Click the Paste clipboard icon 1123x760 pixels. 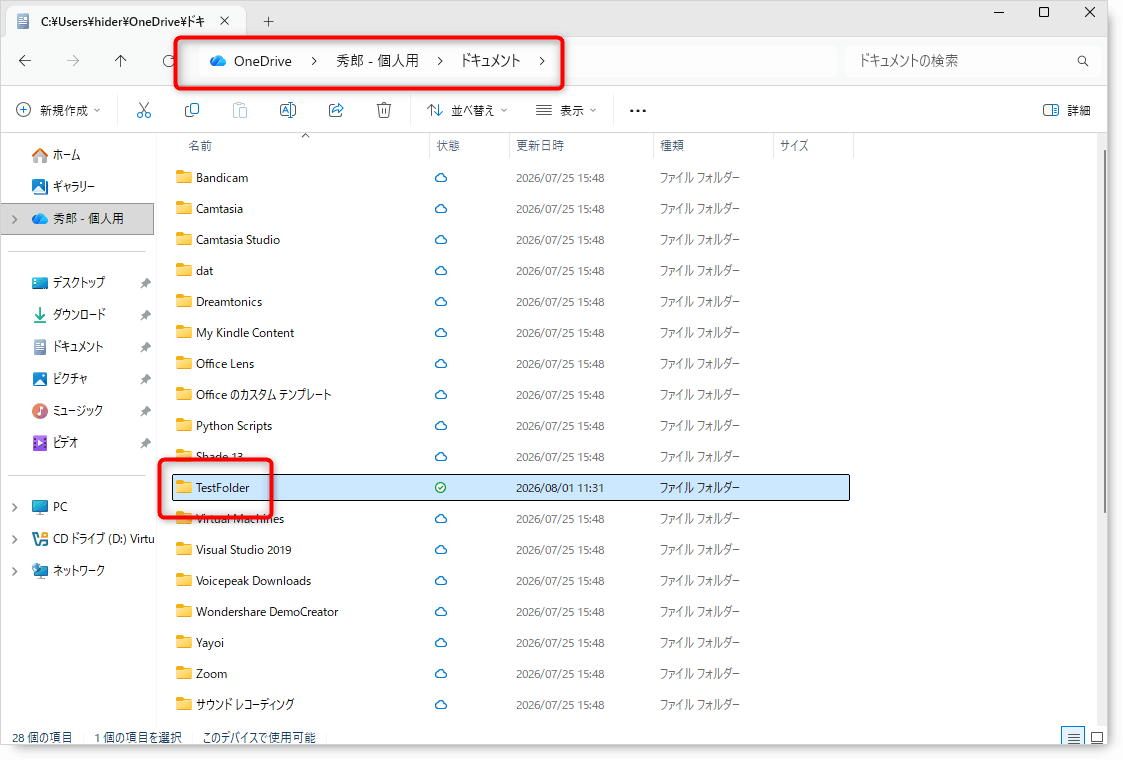click(240, 110)
